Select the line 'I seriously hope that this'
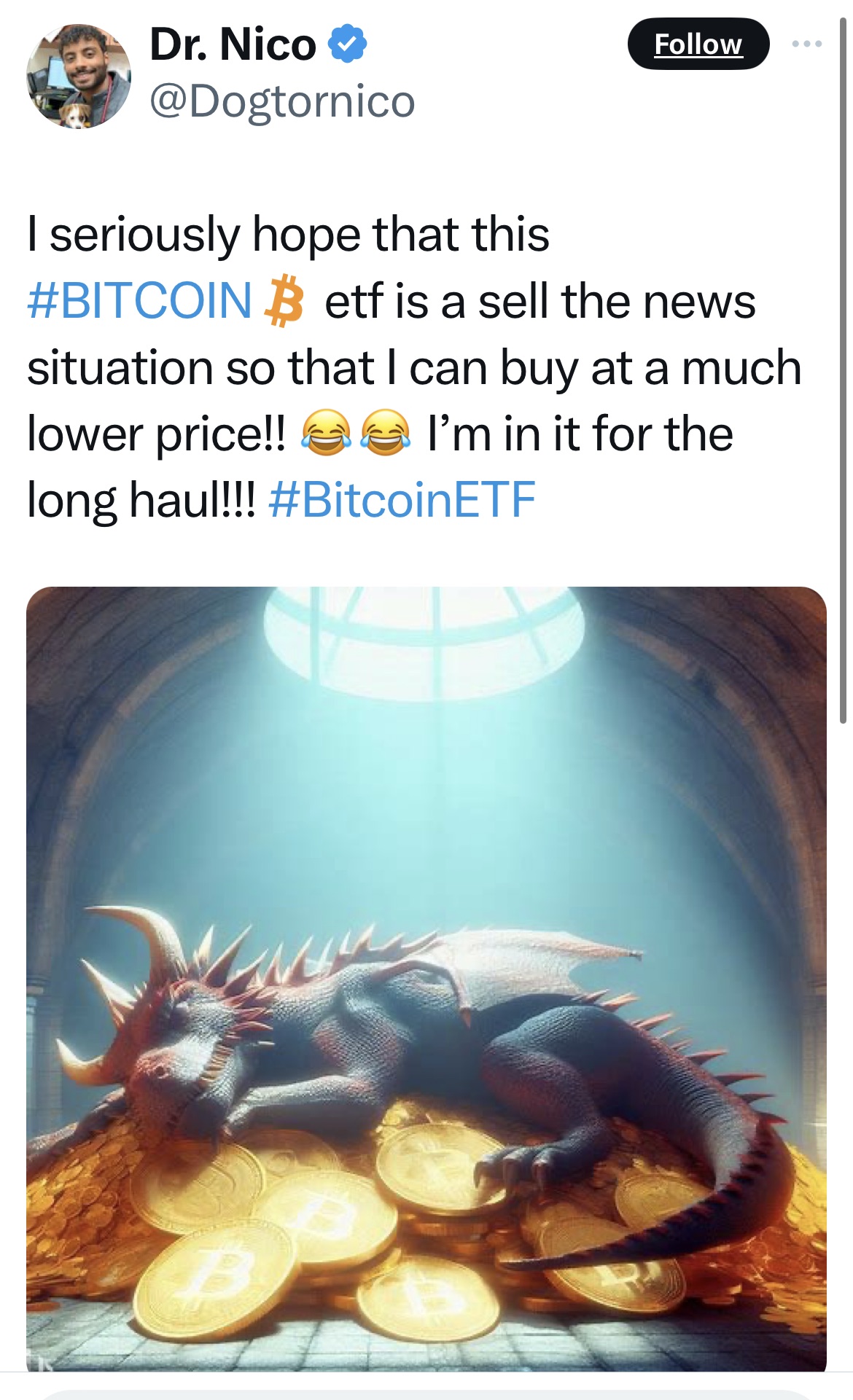The image size is (853, 1400). tap(288, 235)
